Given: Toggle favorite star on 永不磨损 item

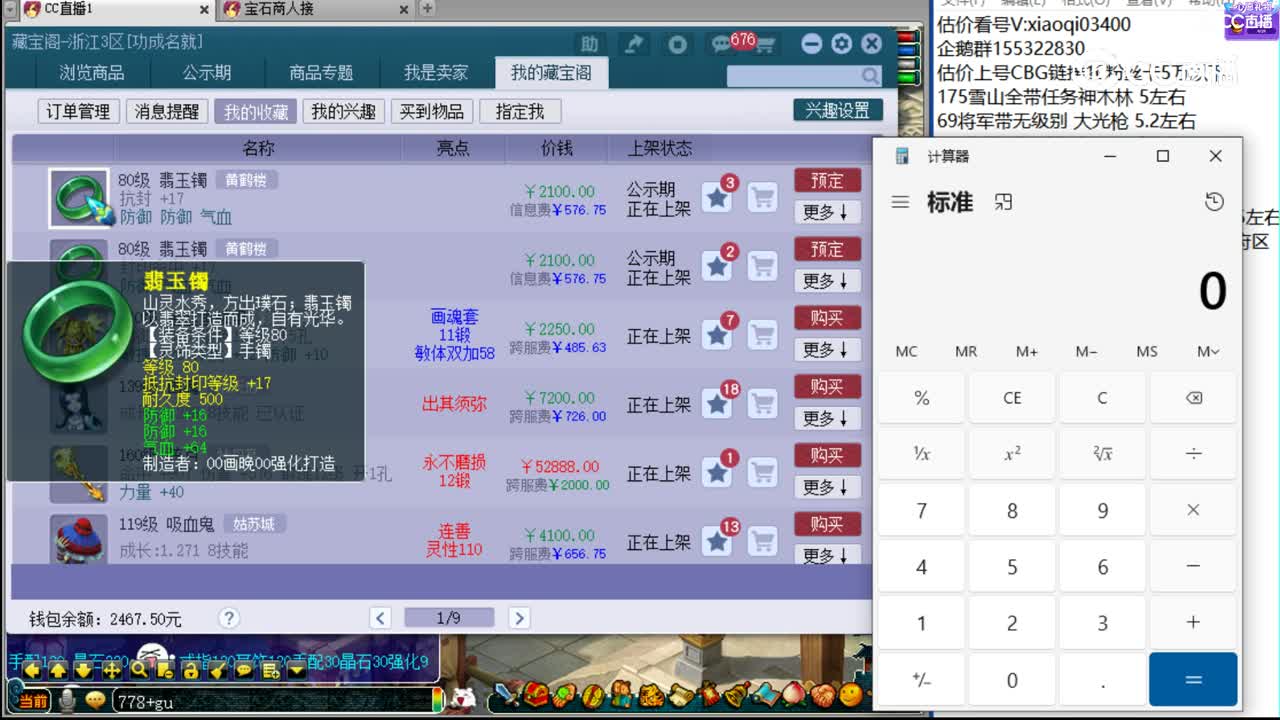Looking at the screenshot, I should (717, 473).
